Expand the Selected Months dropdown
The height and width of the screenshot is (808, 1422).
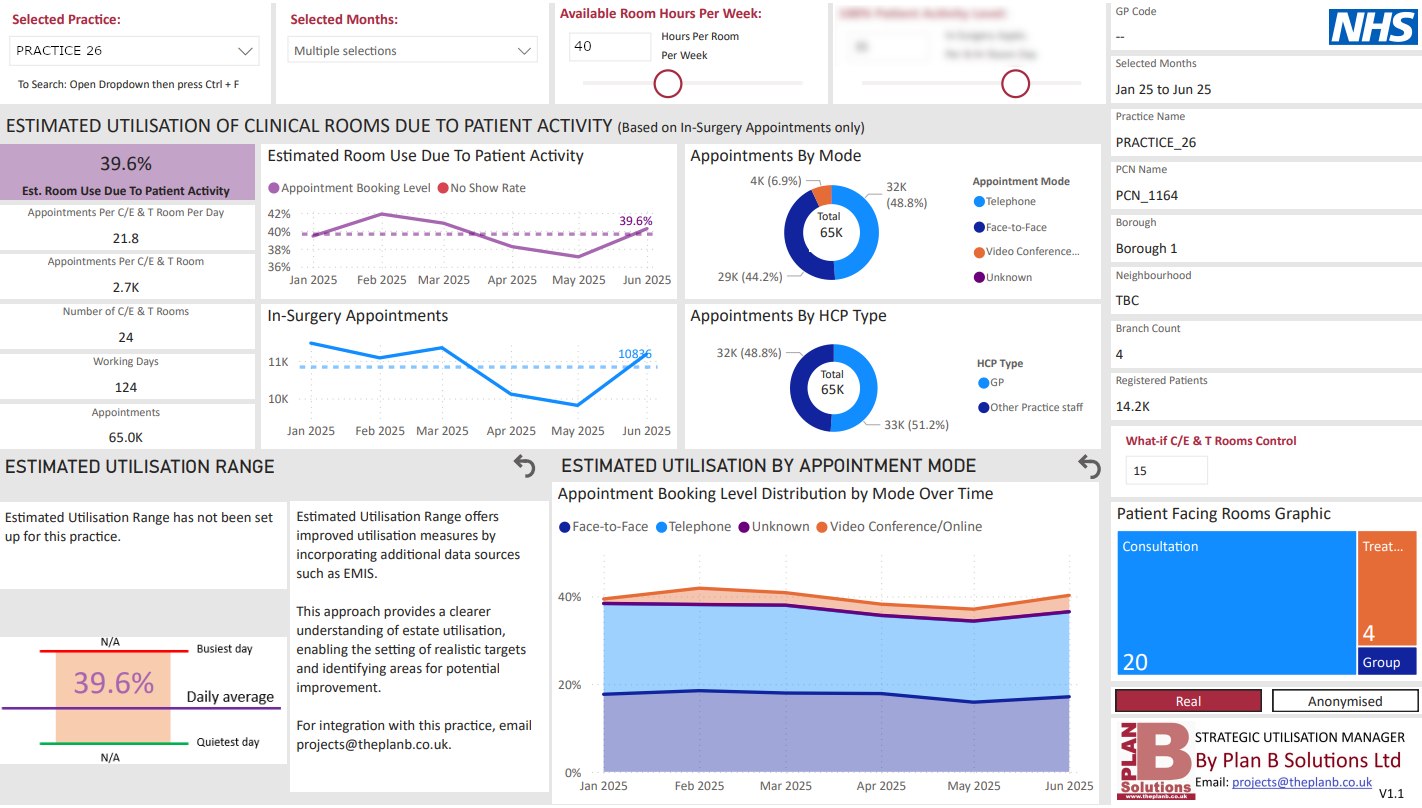(x=412, y=51)
